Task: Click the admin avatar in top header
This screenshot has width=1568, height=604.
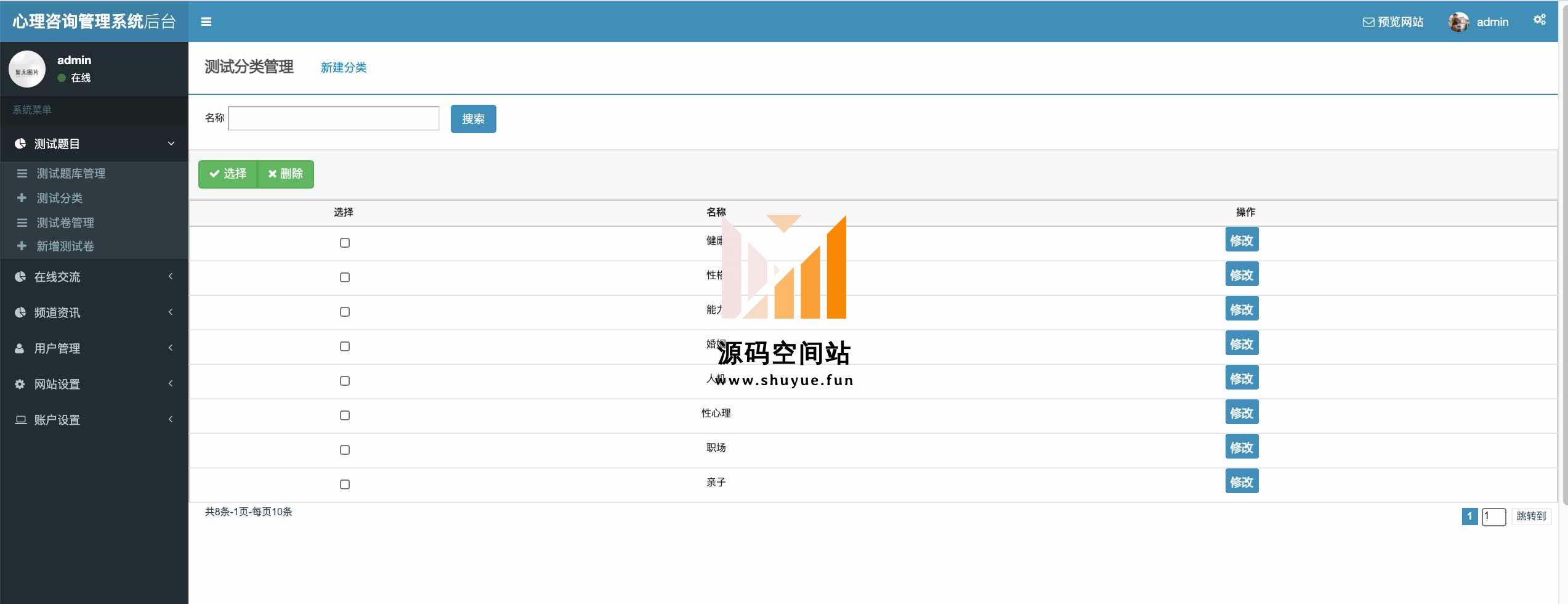Action: pos(1458,22)
